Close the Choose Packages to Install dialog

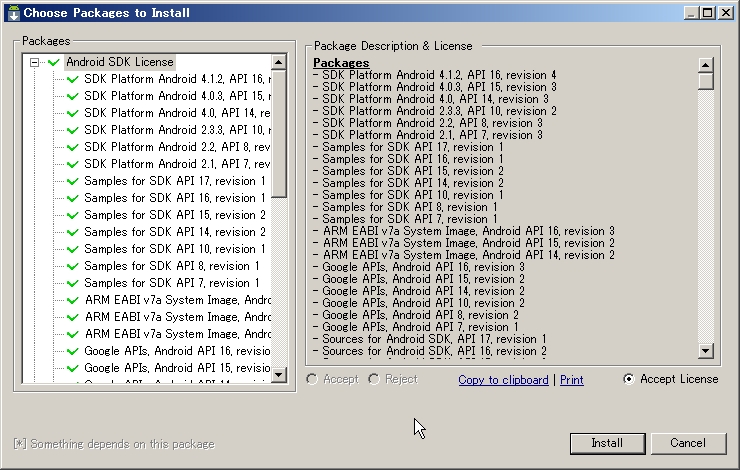click(725, 13)
